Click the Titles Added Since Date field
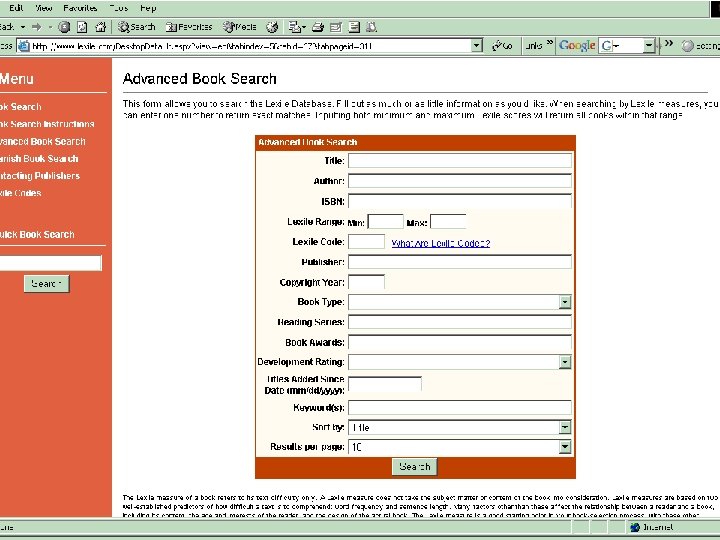Image resolution: width=720 pixels, height=540 pixels. click(385, 384)
